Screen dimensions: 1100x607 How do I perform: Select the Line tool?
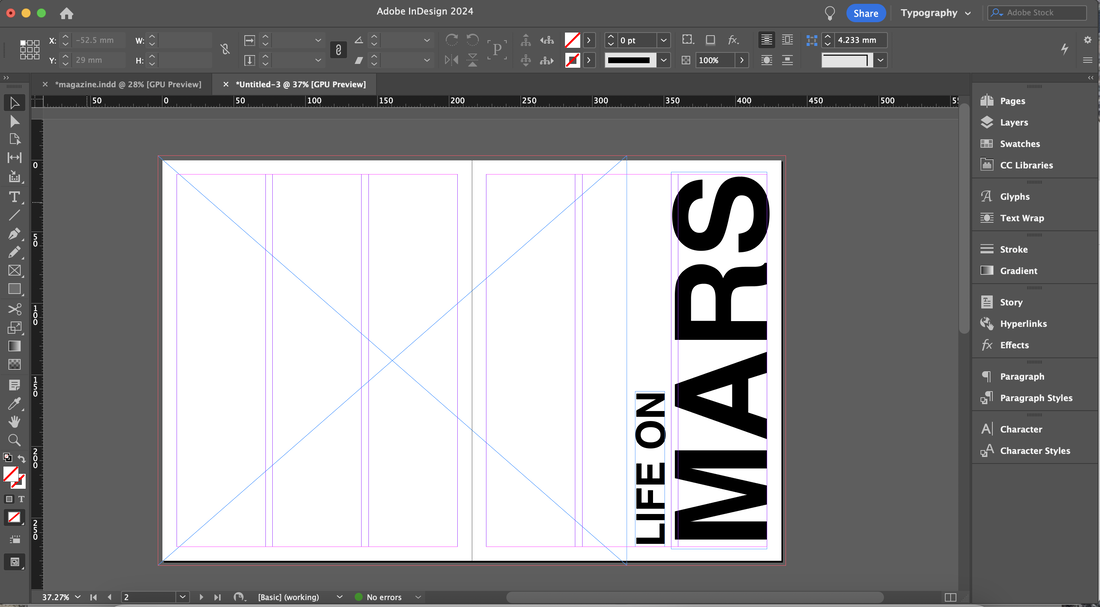[x=14, y=215]
